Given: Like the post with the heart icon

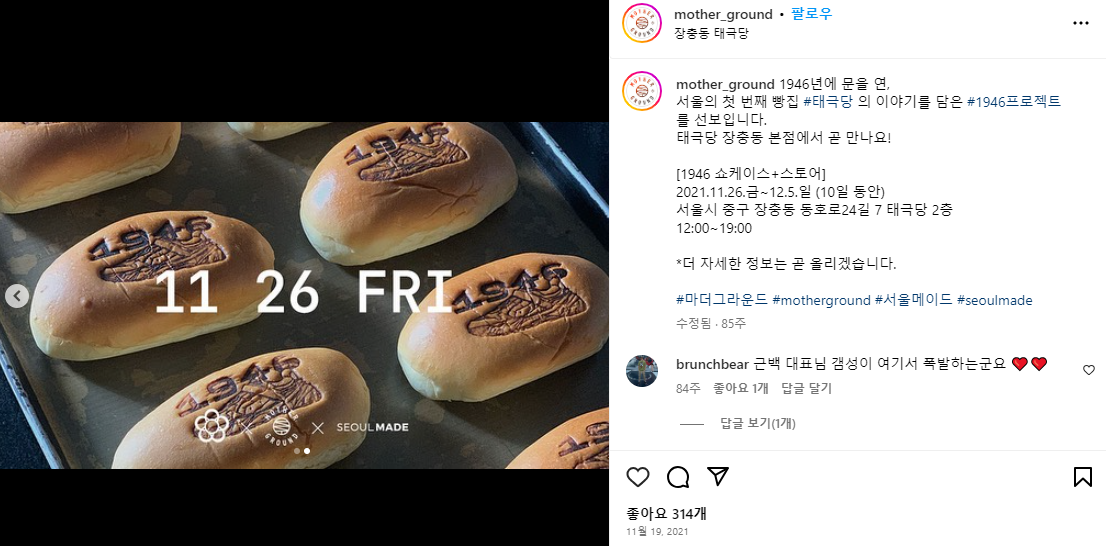Looking at the screenshot, I should click(x=638, y=478).
